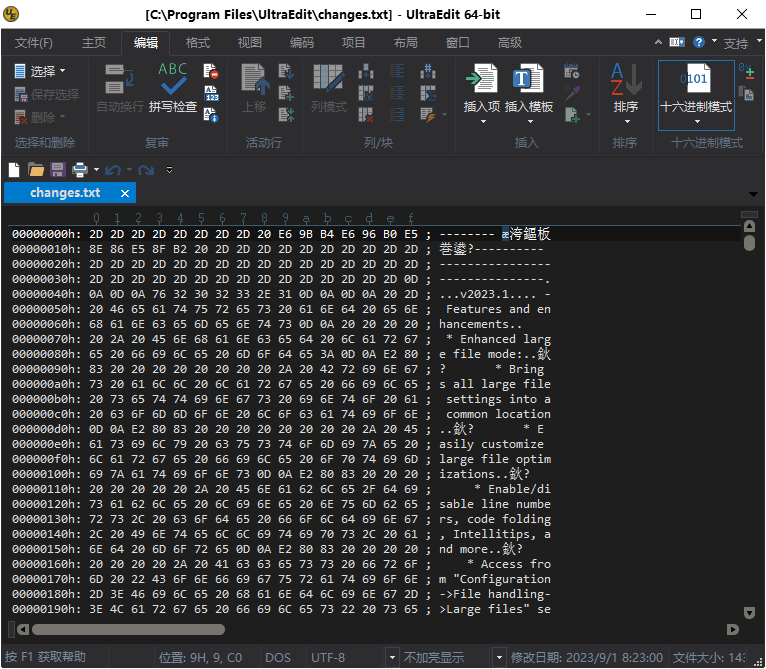This screenshot has width=766, height=669.
Task: Click the document with red minus icon
Action: pyautogui.click(x=211, y=71)
